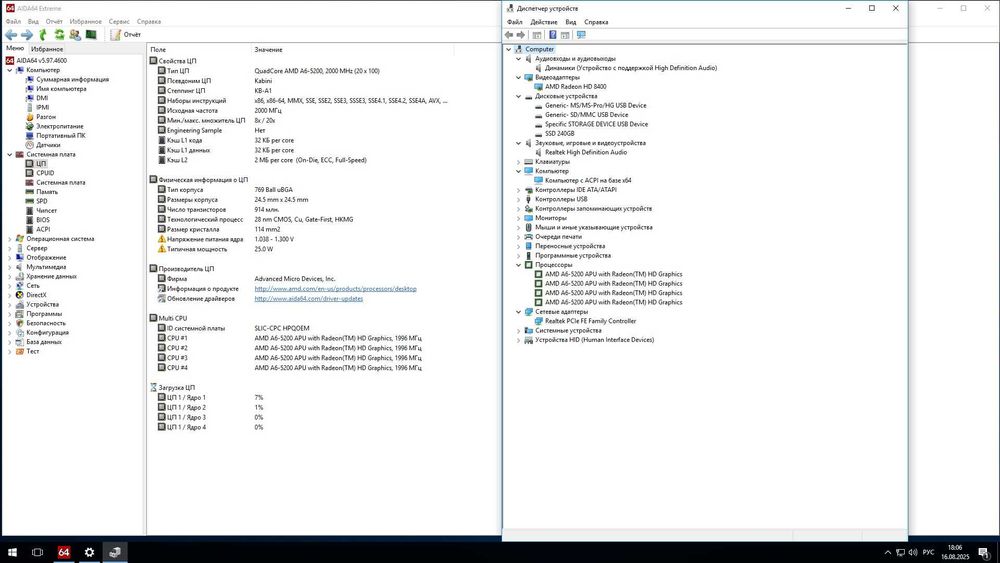Collapse the root Computer node in Device Manager
This screenshot has width=1000, height=563.
click(x=508, y=49)
